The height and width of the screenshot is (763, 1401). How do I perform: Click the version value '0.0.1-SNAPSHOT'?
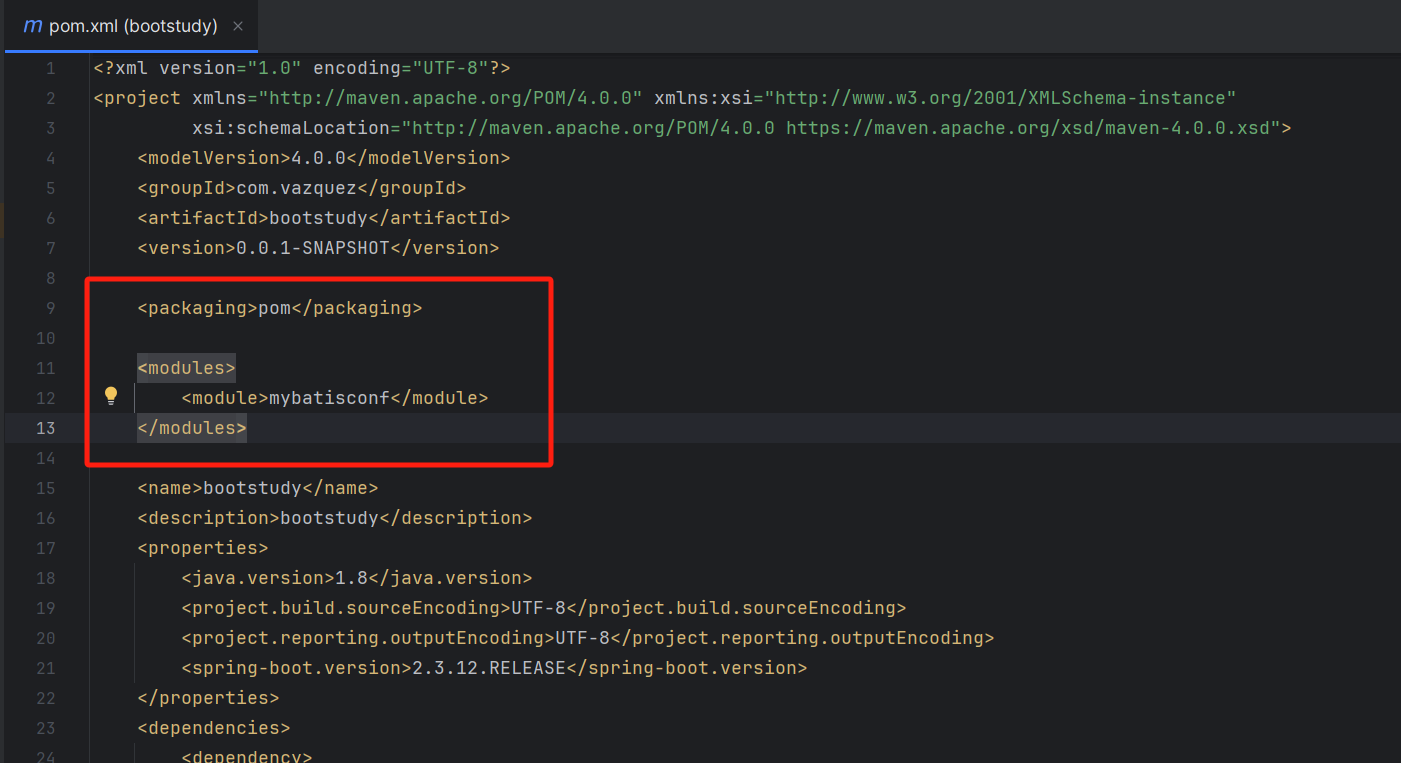pyautogui.click(x=313, y=248)
